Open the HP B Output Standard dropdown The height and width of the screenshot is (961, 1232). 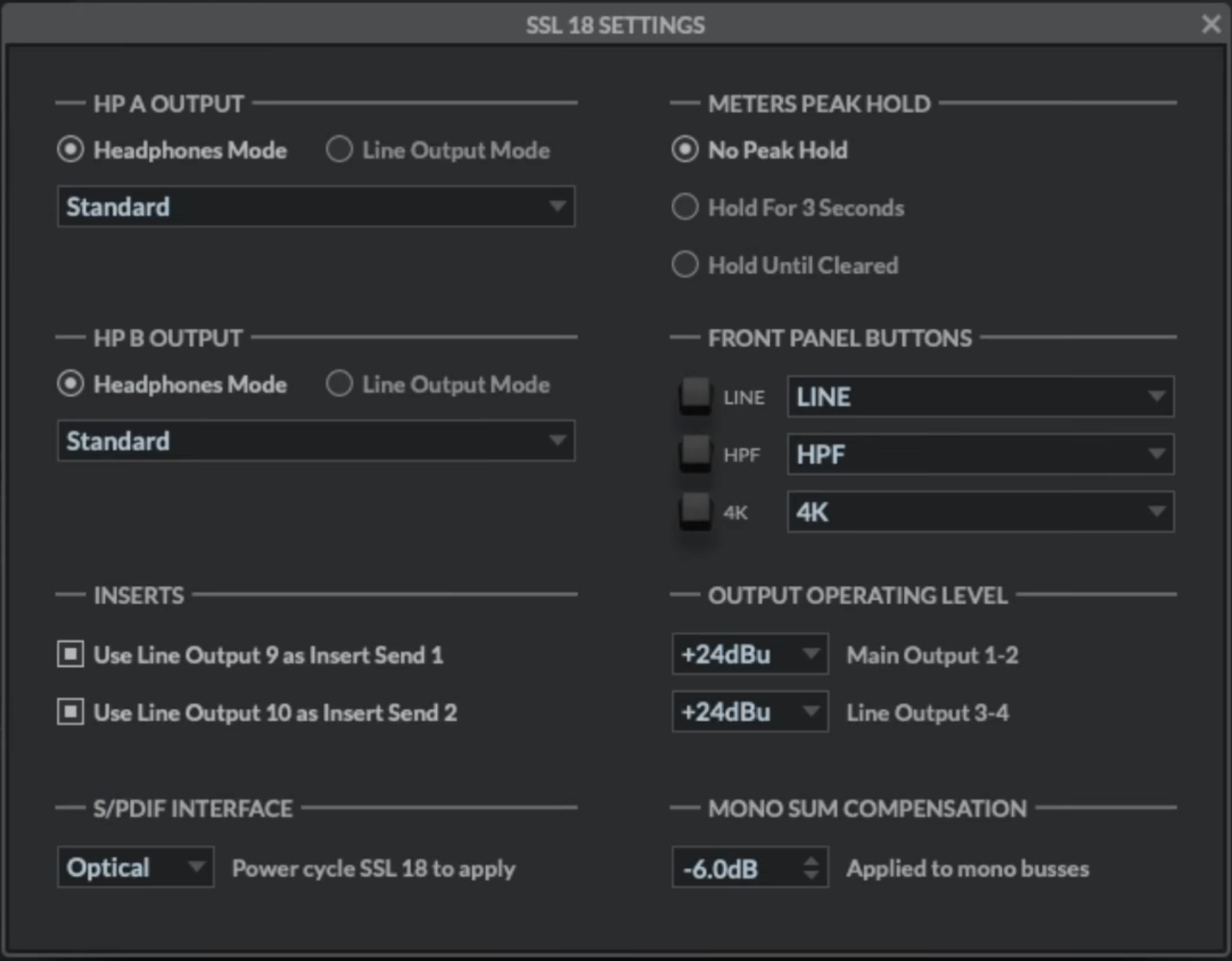[316, 441]
